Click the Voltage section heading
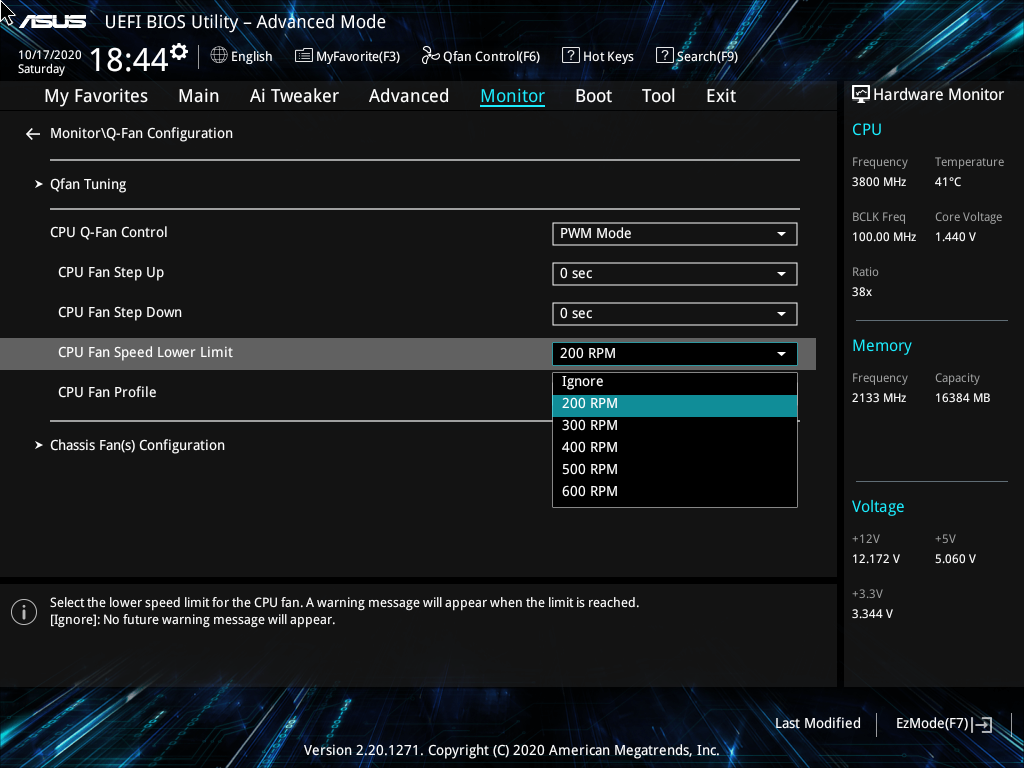This screenshot has width=1024, height=768. (x=878, y=507)
